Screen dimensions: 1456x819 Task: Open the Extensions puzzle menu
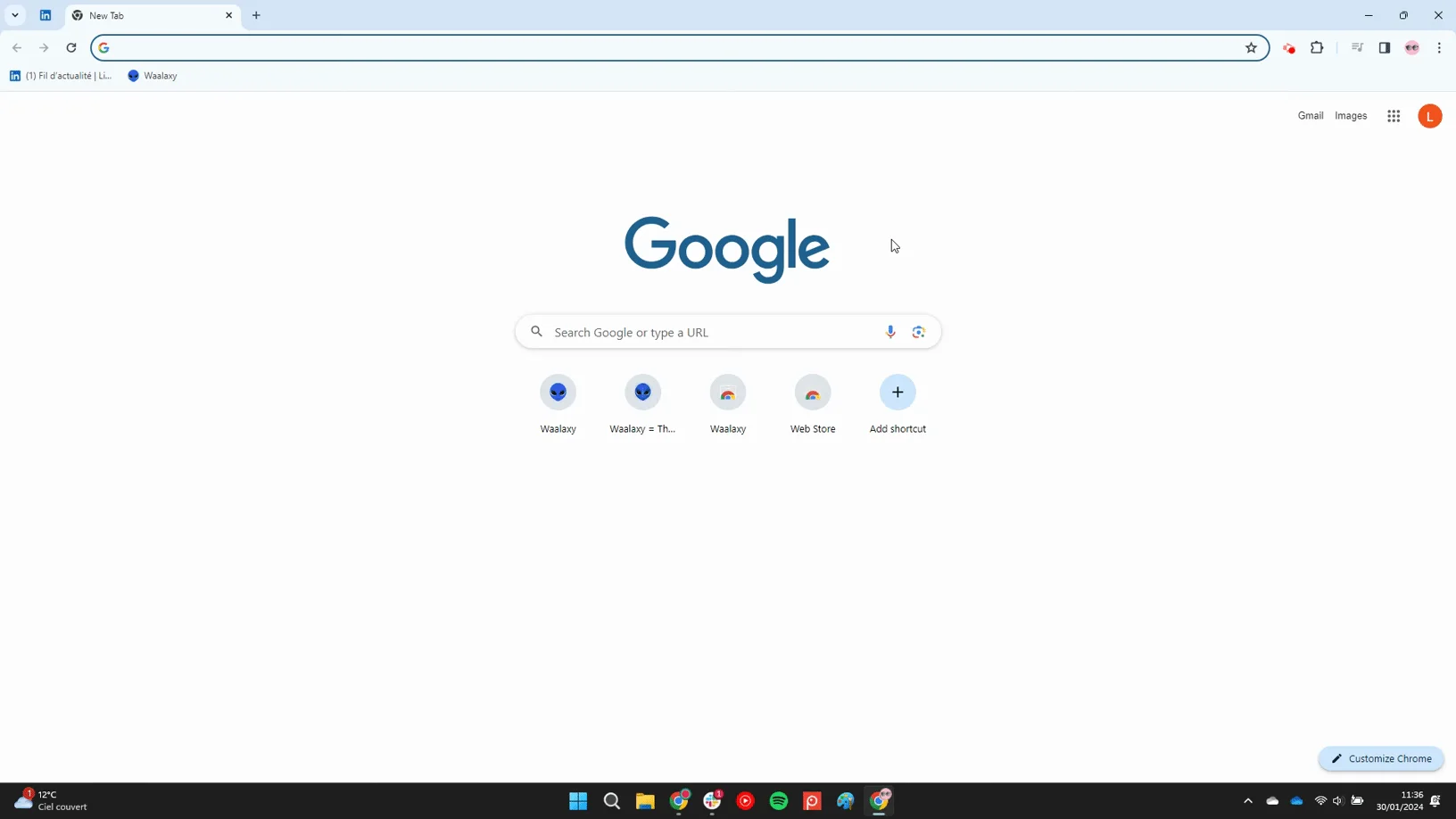click(x=1317, y=48)
